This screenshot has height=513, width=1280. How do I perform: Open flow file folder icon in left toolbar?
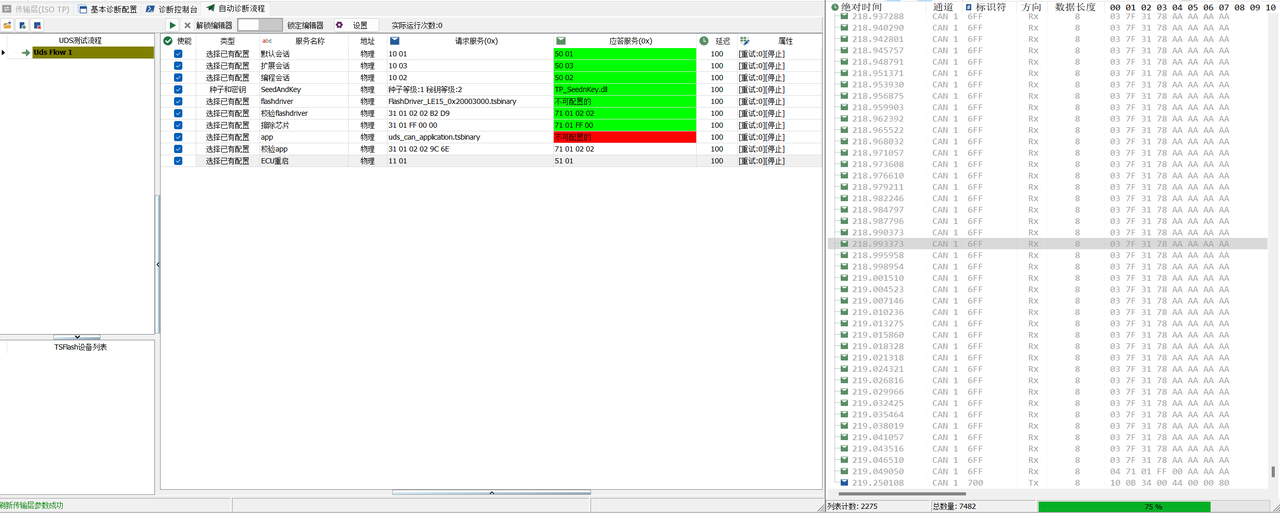pyautogui.click(x=7, y=25)
